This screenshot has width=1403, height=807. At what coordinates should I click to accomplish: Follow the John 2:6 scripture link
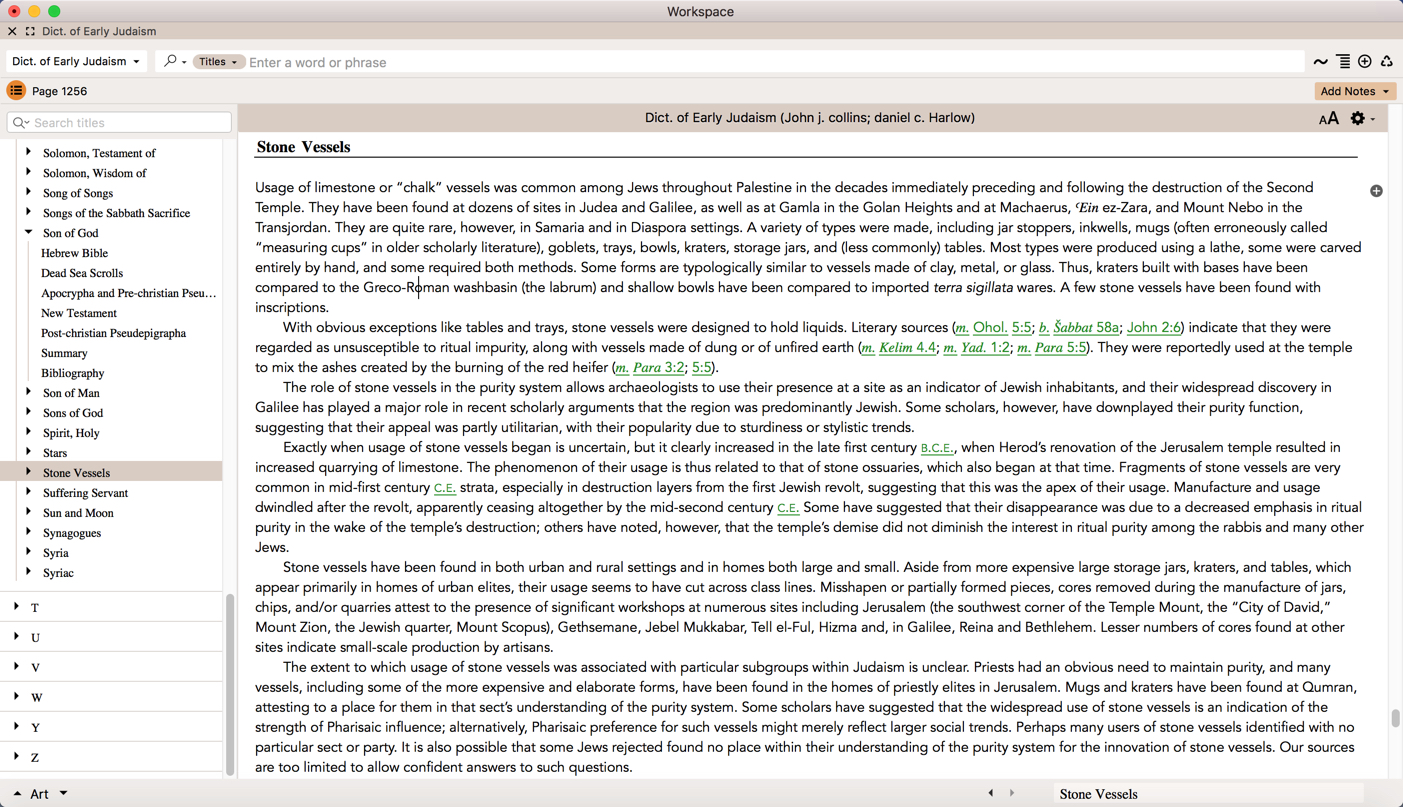click(x=1153, y=327)
